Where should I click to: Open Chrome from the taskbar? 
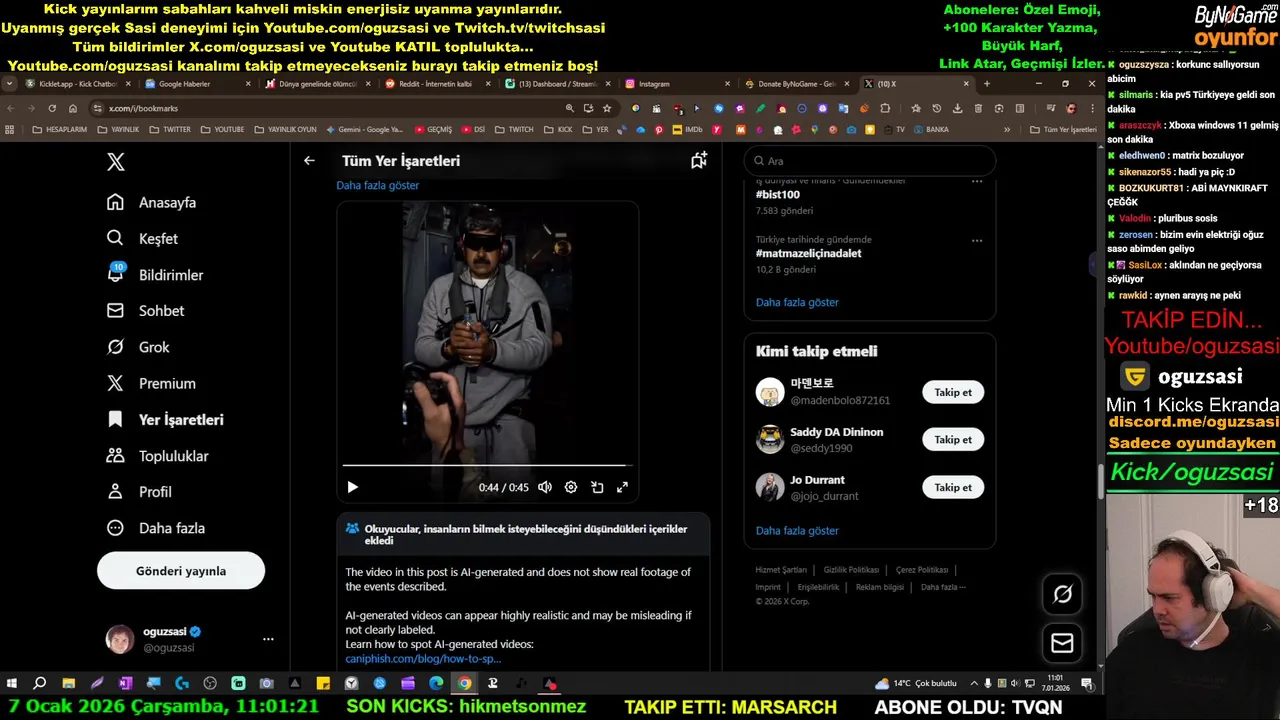[x=464, y=683]
